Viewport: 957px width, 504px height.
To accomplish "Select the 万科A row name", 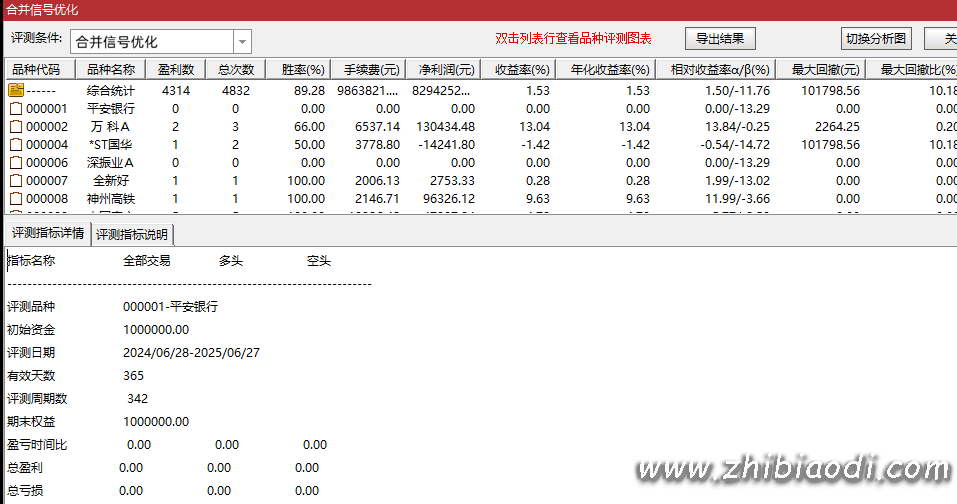I will click(110, 127).
